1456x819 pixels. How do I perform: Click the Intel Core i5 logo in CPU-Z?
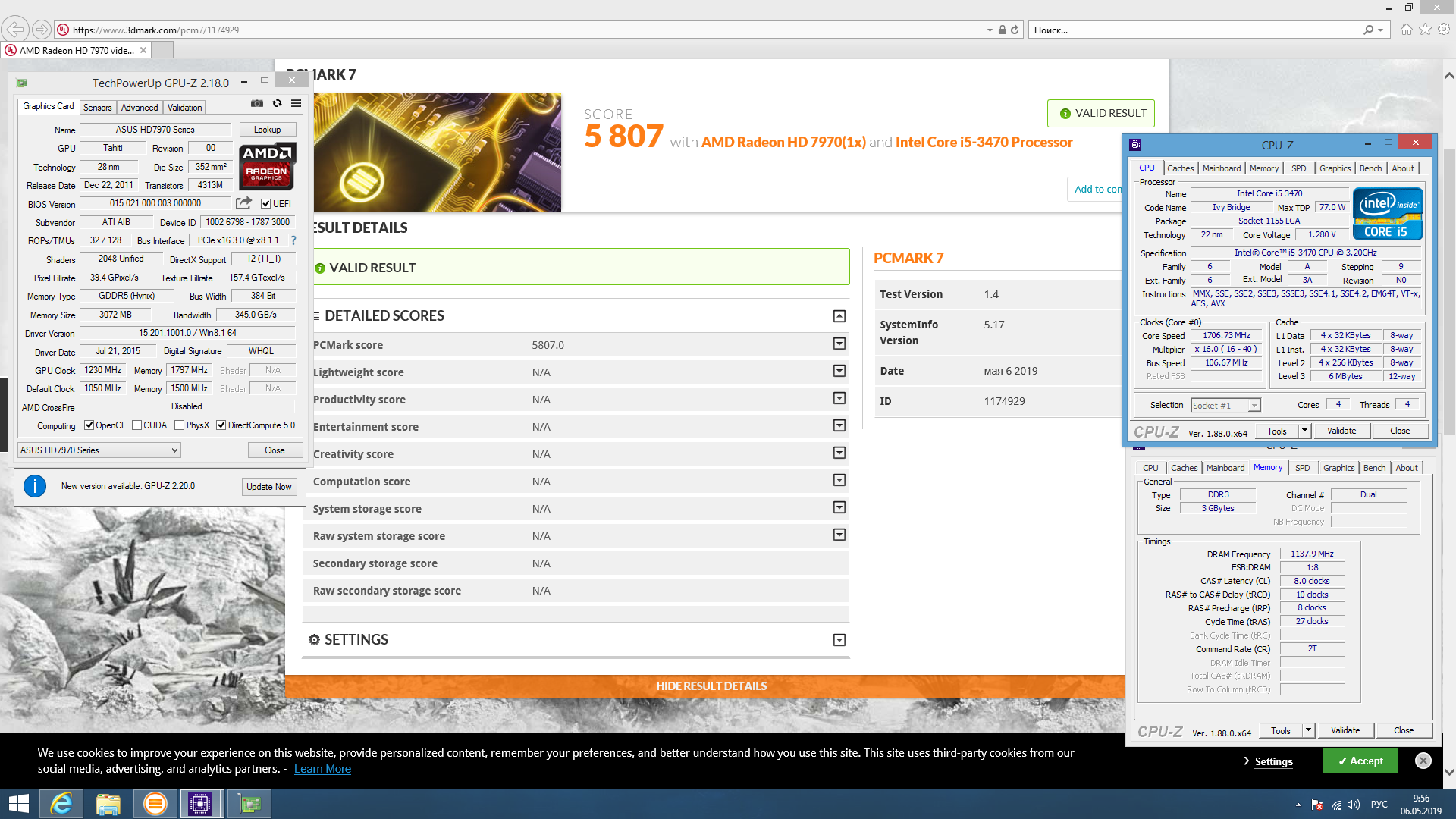coord(1388,214)
